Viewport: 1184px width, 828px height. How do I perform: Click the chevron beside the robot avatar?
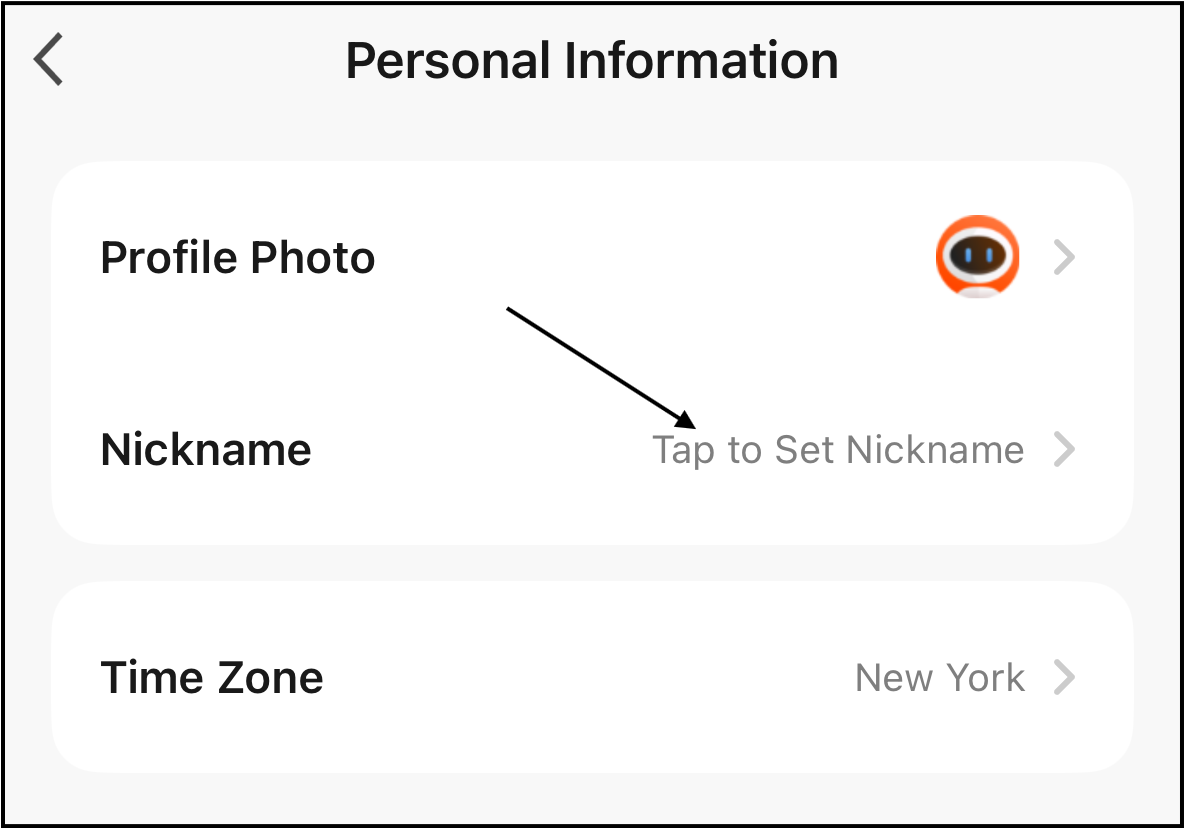(x=1065, y=258)
